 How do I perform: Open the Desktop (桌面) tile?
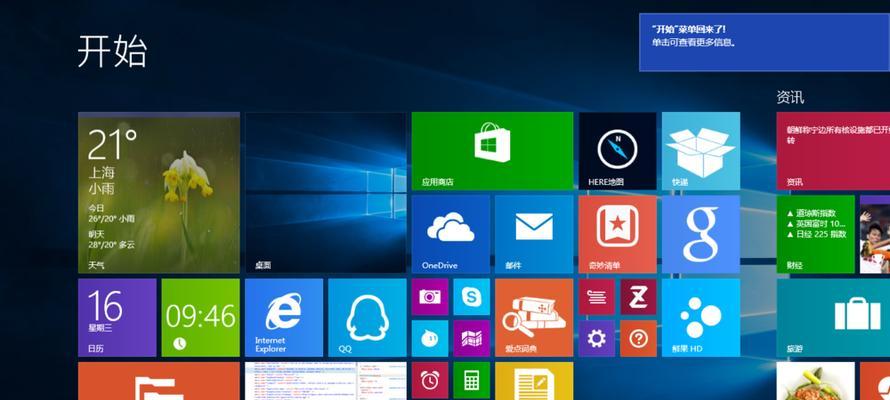326,193
